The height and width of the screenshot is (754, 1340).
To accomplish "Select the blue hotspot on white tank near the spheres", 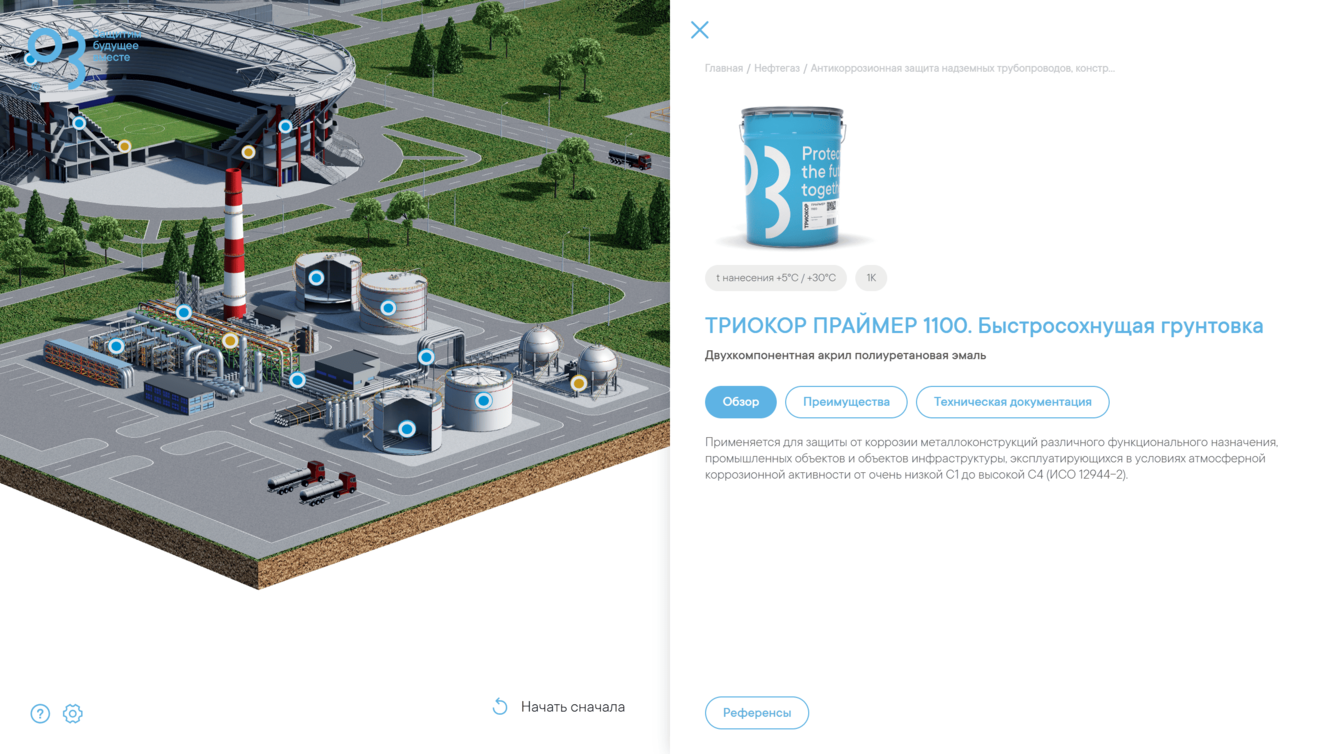I will tap(483, 401).
